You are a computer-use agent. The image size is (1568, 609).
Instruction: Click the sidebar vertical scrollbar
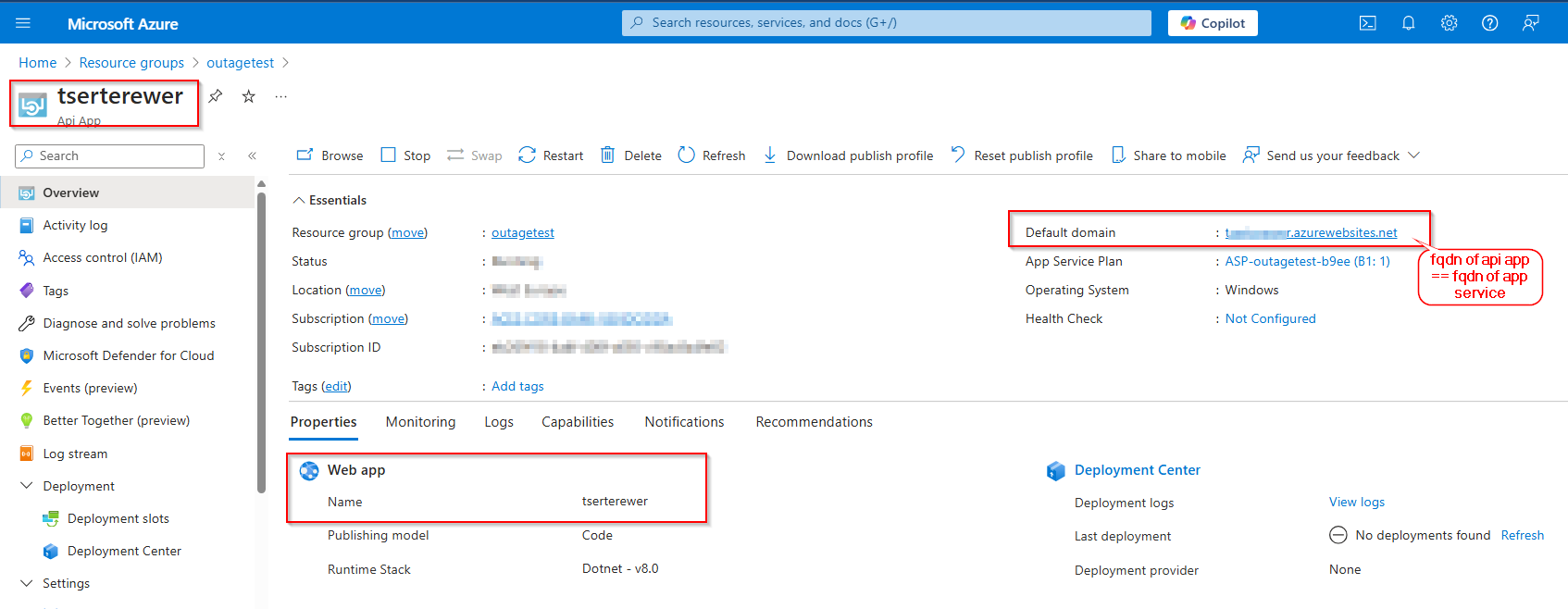pyautogui.click(x=261, y=342)
